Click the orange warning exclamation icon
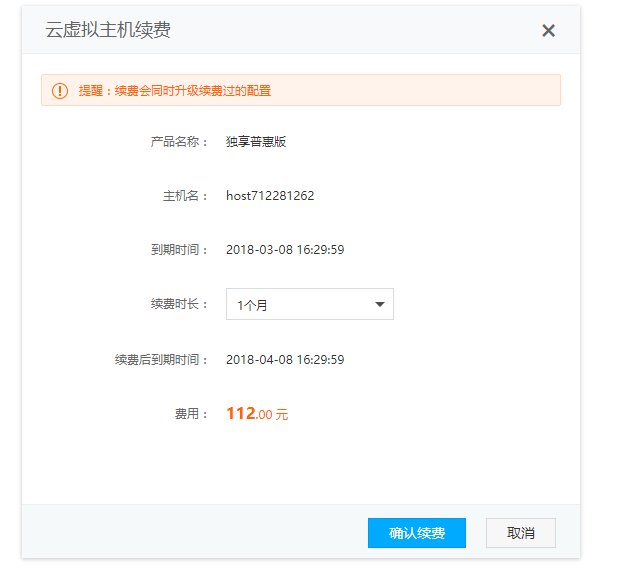 (60, 90)
